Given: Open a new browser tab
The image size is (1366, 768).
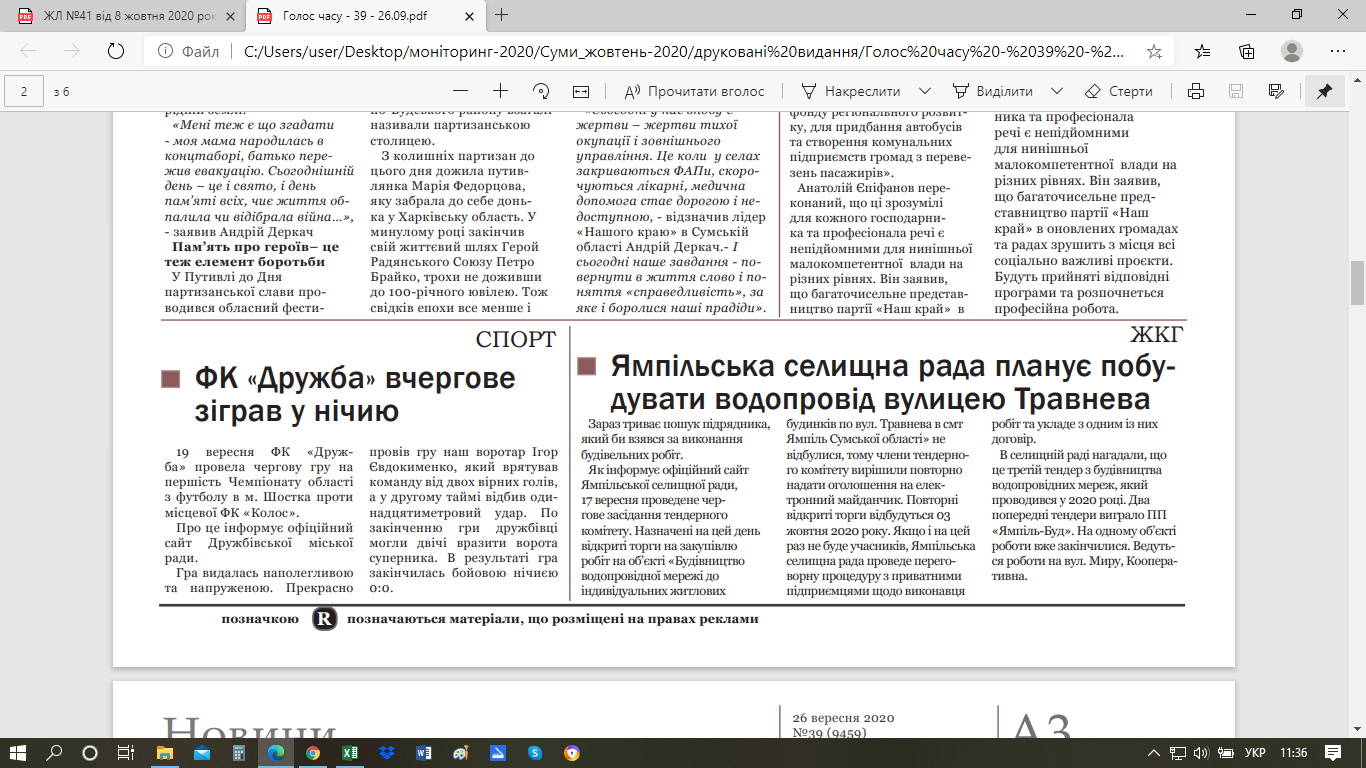Looking at the screenshot, I should (x=501, y=15).
